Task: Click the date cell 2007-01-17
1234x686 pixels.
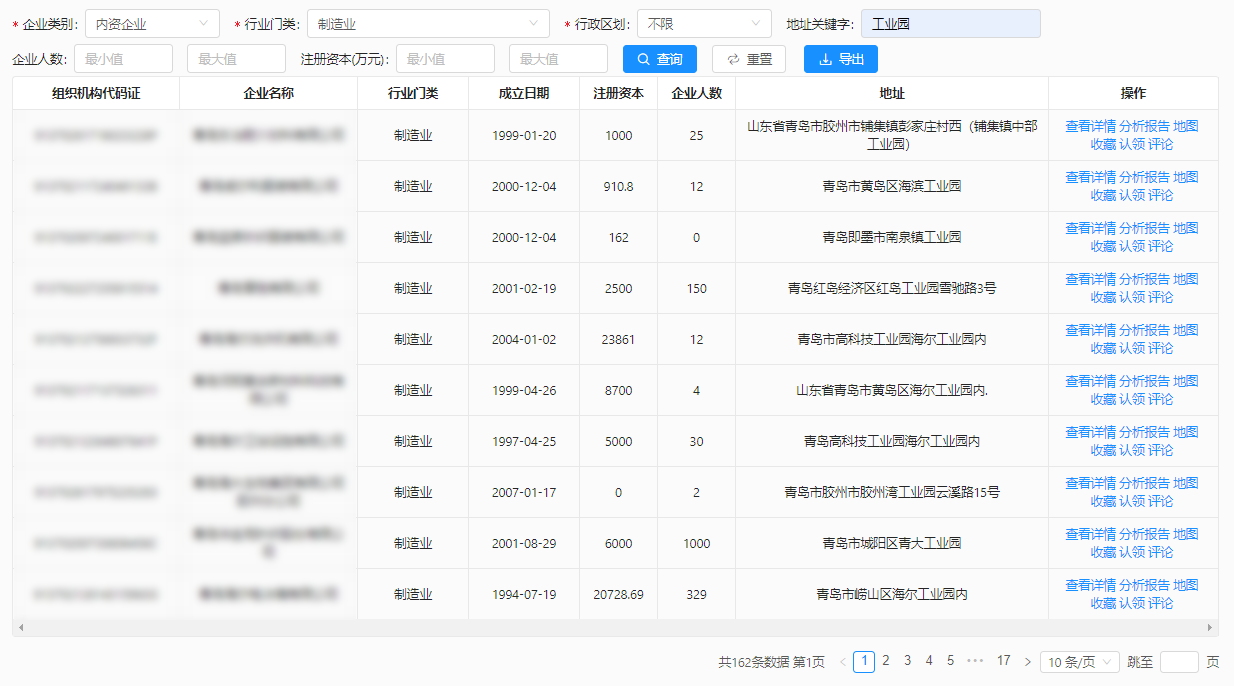Action: pos(524,492)
